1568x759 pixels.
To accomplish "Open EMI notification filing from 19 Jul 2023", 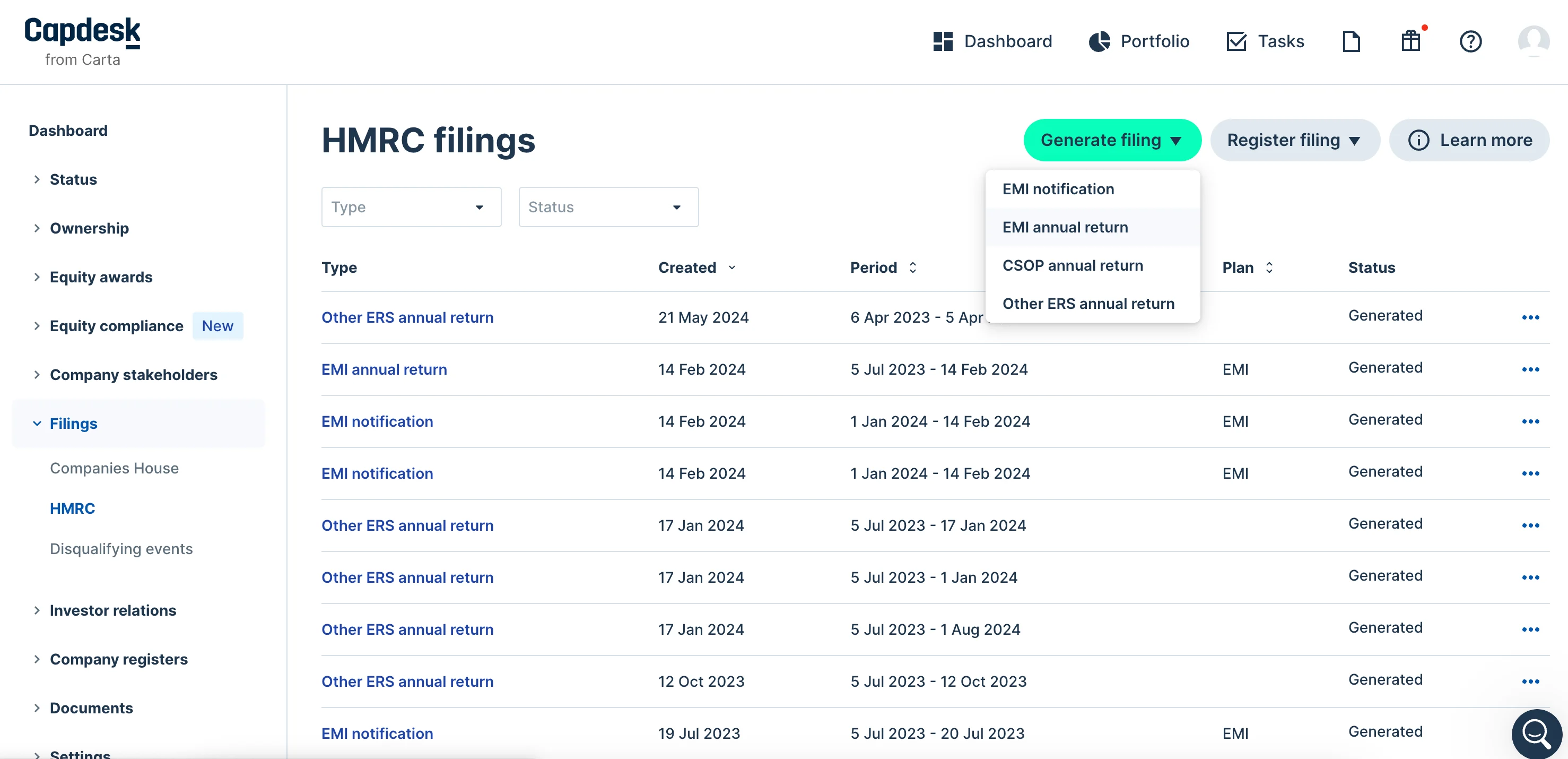I will [377, 733].
